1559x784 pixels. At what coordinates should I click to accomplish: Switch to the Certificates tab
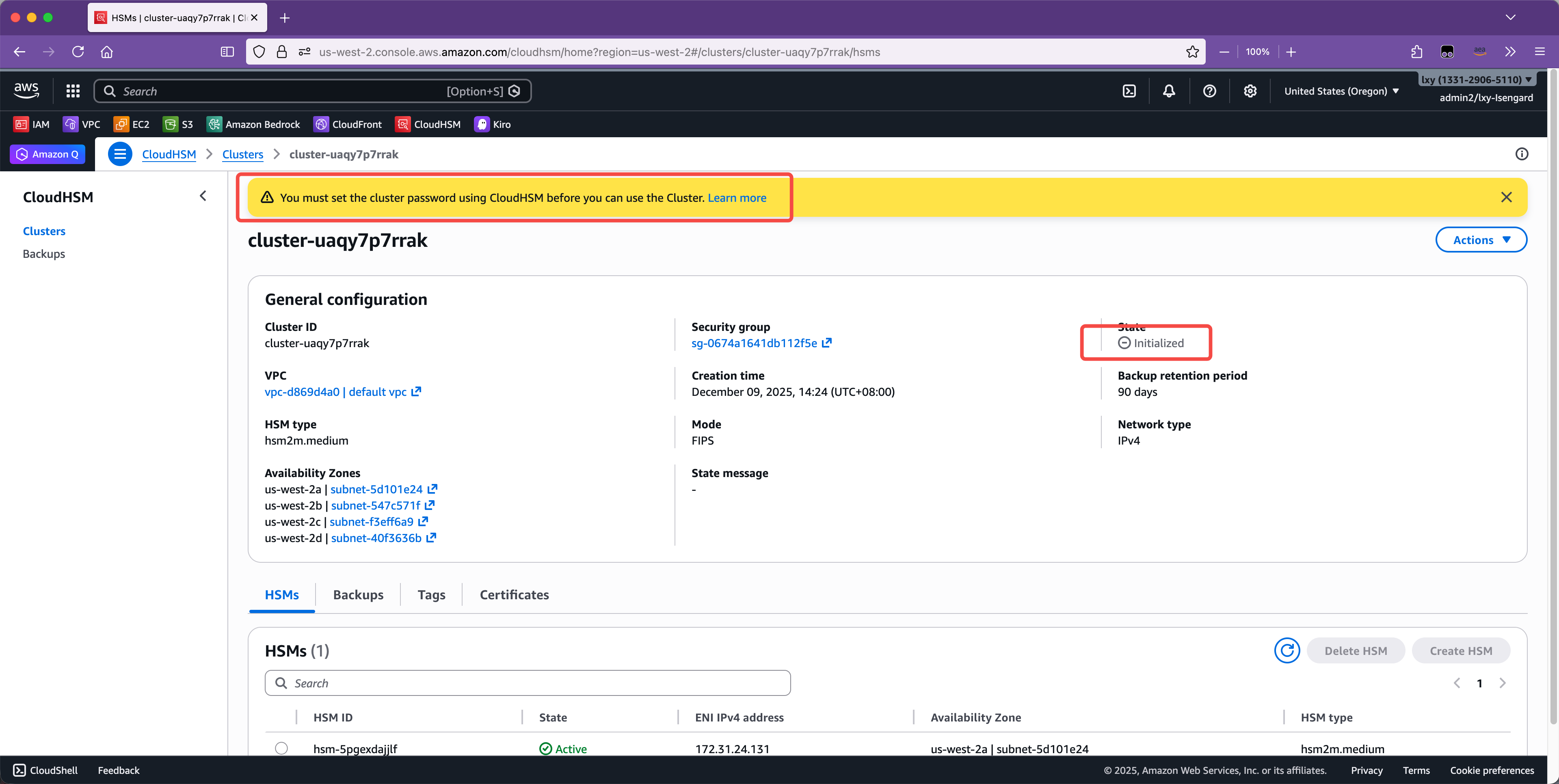click(x=514, y=595)
